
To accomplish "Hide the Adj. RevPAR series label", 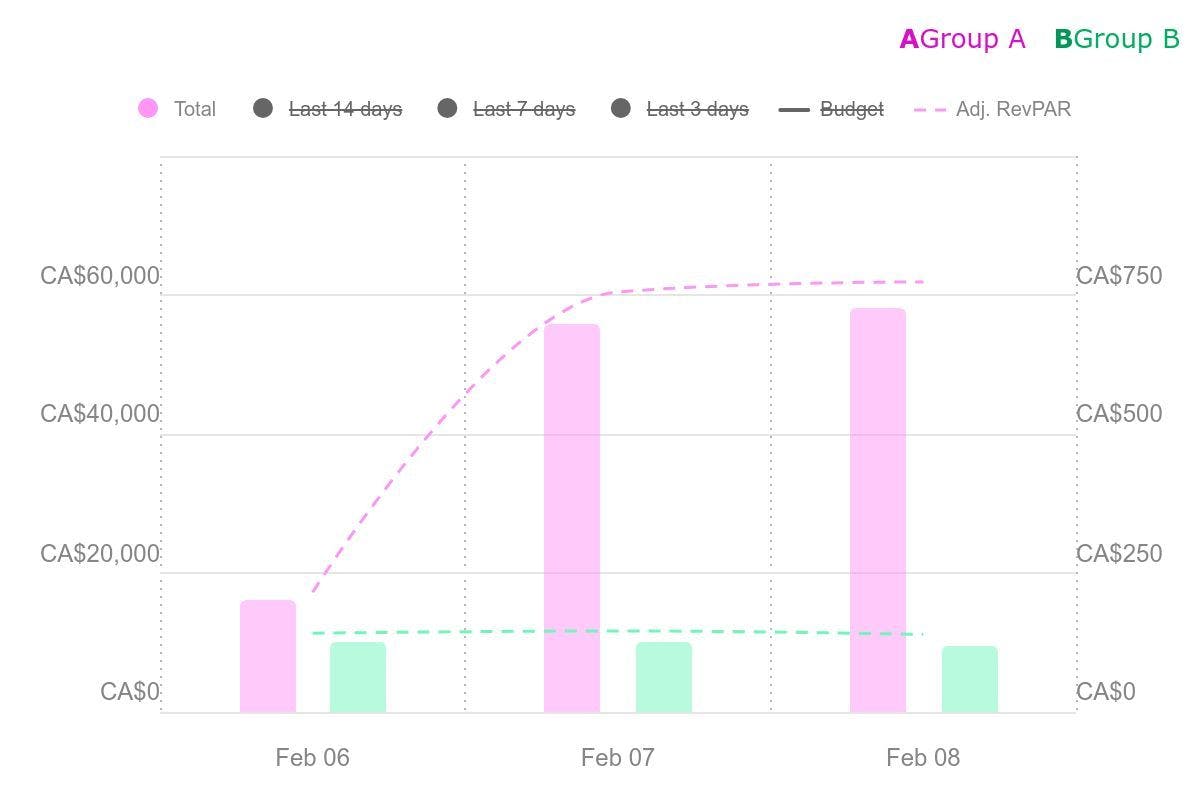I will (x=1013, y=109).
